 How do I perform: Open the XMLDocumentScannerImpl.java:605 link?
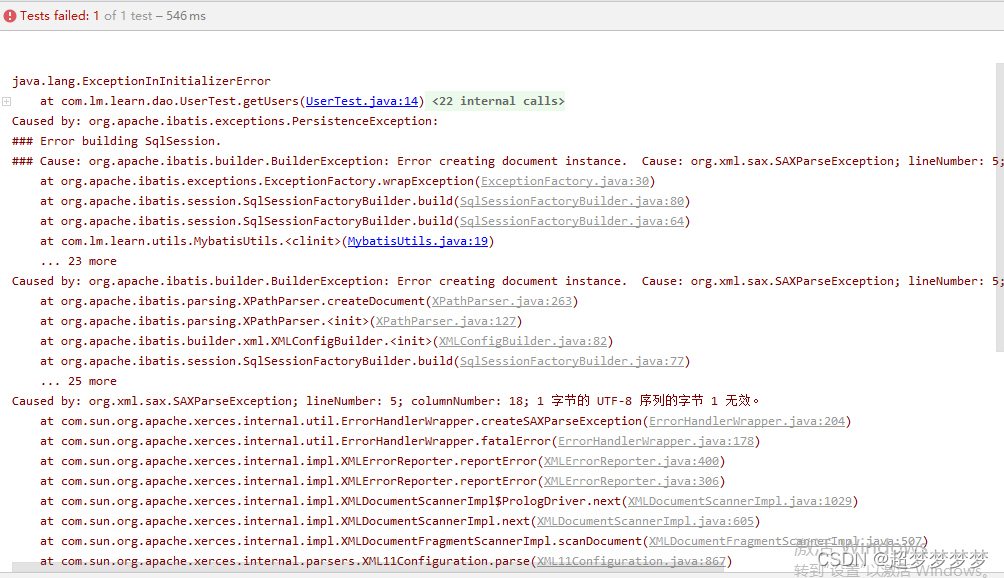click(x=645, y=521)
